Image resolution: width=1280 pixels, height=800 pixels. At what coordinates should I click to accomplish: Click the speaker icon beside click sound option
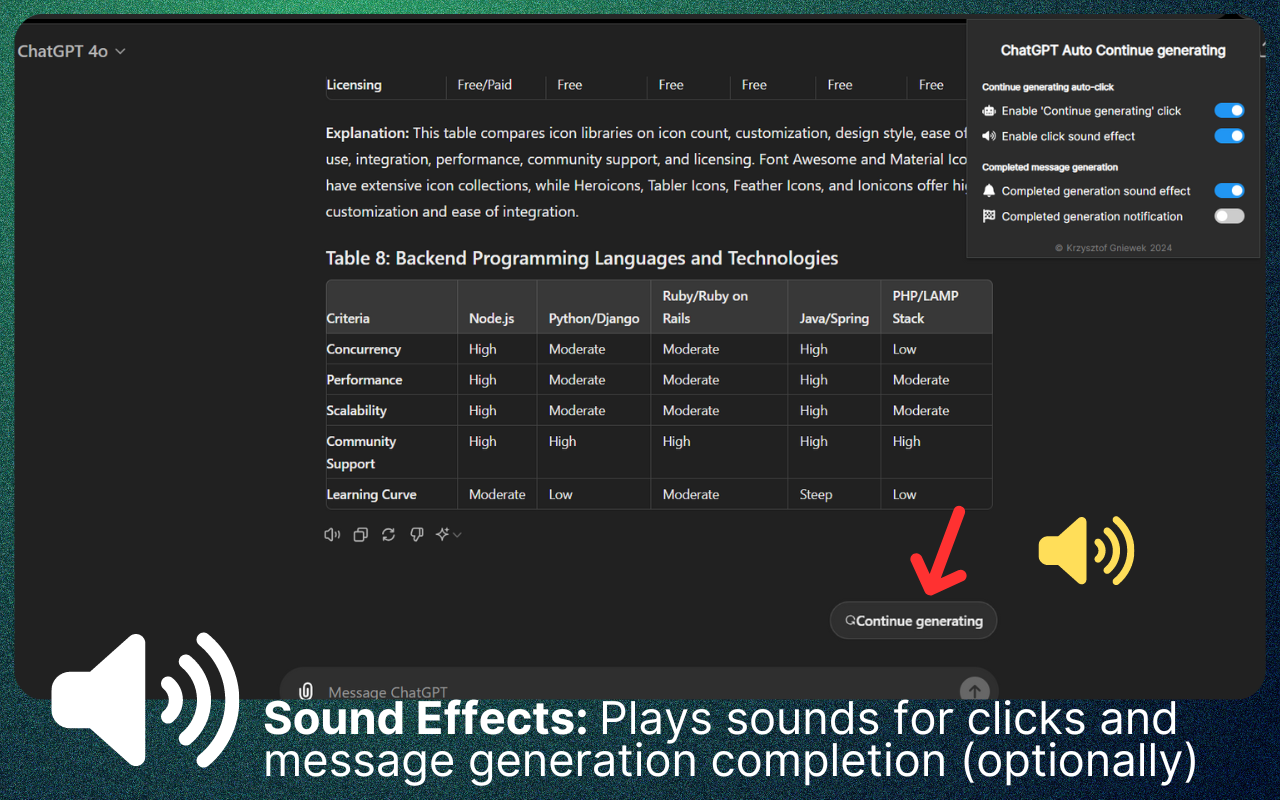[x=989, y=136]
